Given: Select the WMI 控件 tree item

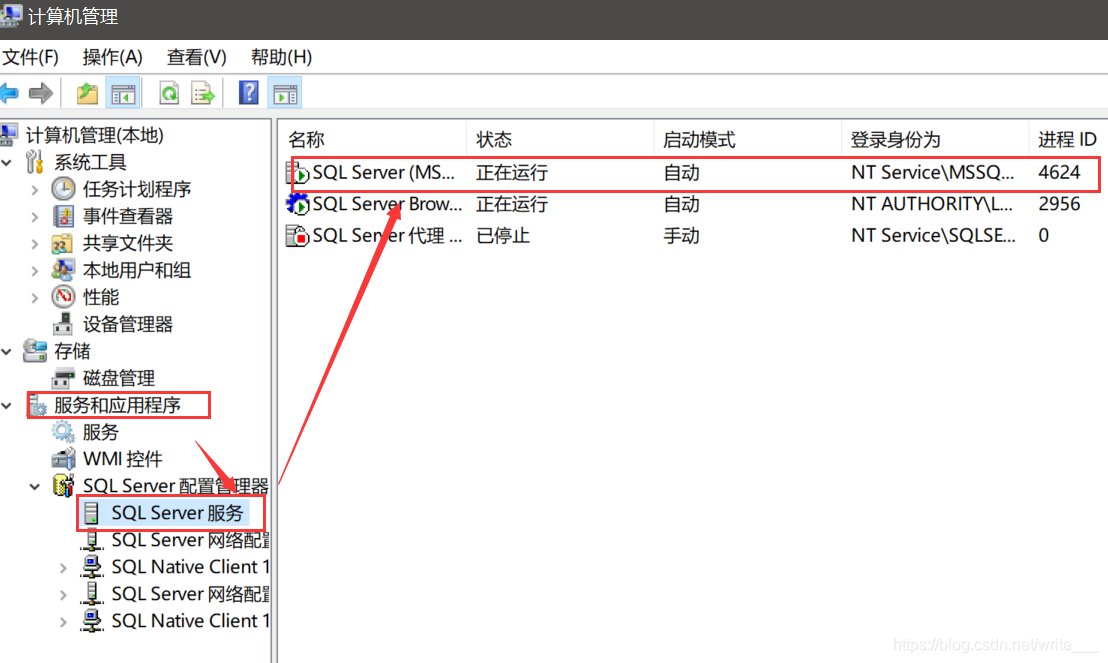Looking at the screenshot, I should coord(123,459).
